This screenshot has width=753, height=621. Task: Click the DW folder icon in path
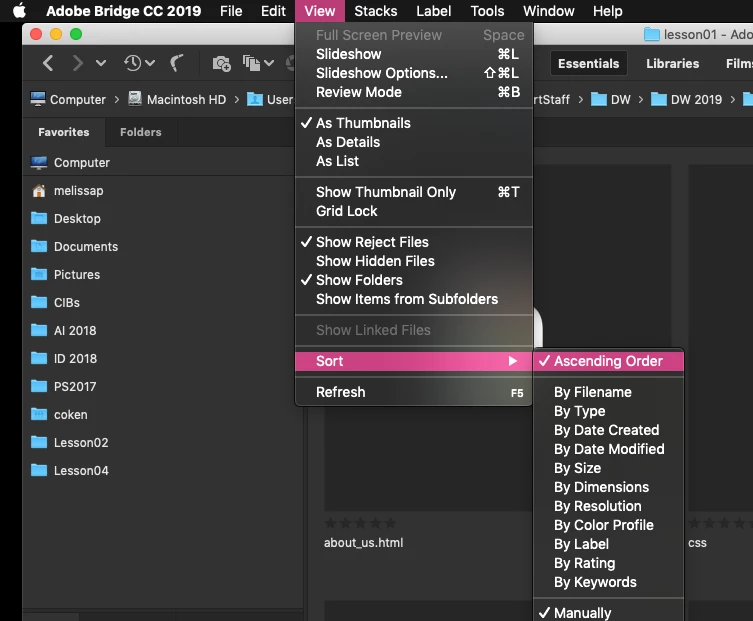point(598,99)
